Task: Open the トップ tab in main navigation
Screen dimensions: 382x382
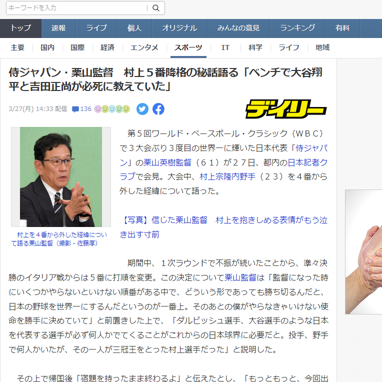Action: coord(21,28)
